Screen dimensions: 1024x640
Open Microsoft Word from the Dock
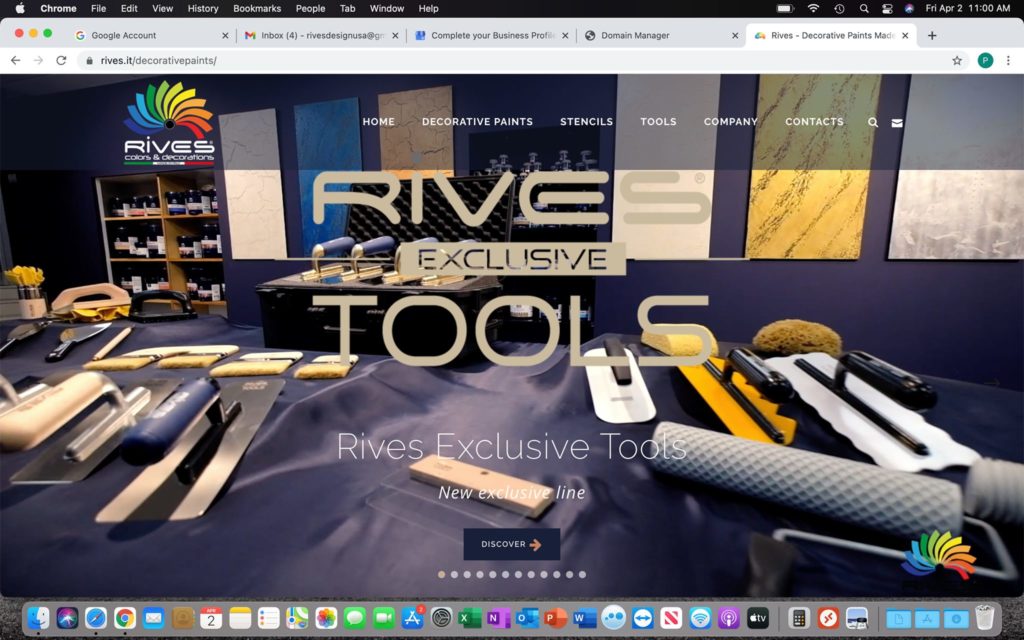tap(585, 617)
